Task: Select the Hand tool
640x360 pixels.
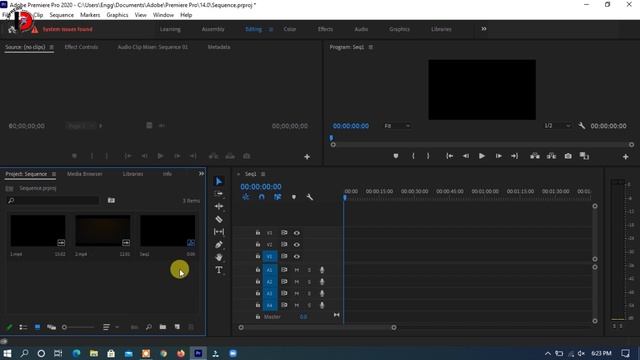Action: [x=219, y=257]
